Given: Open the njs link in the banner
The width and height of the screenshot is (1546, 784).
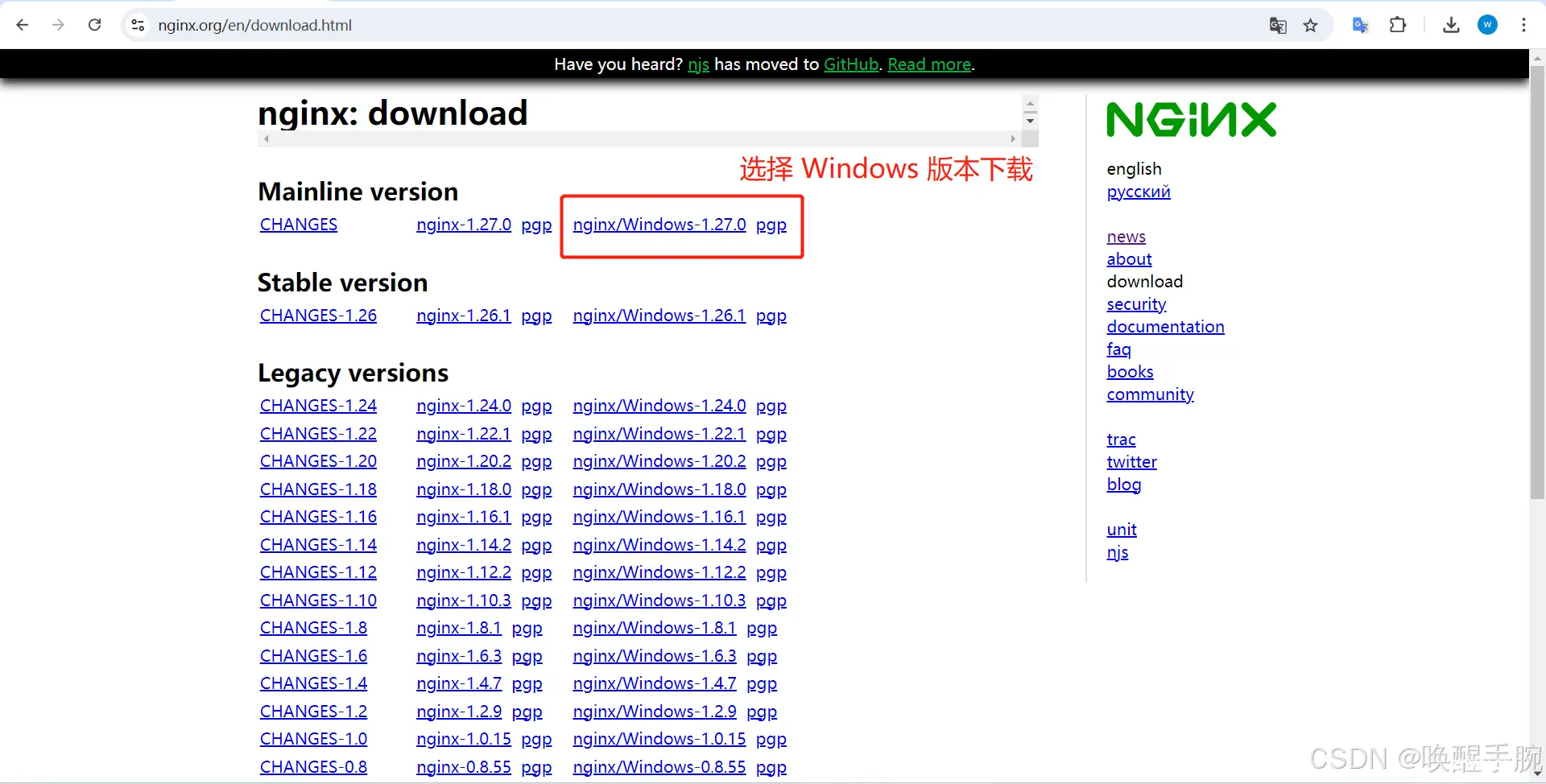Looking at the screenshot, I should 698,64.
